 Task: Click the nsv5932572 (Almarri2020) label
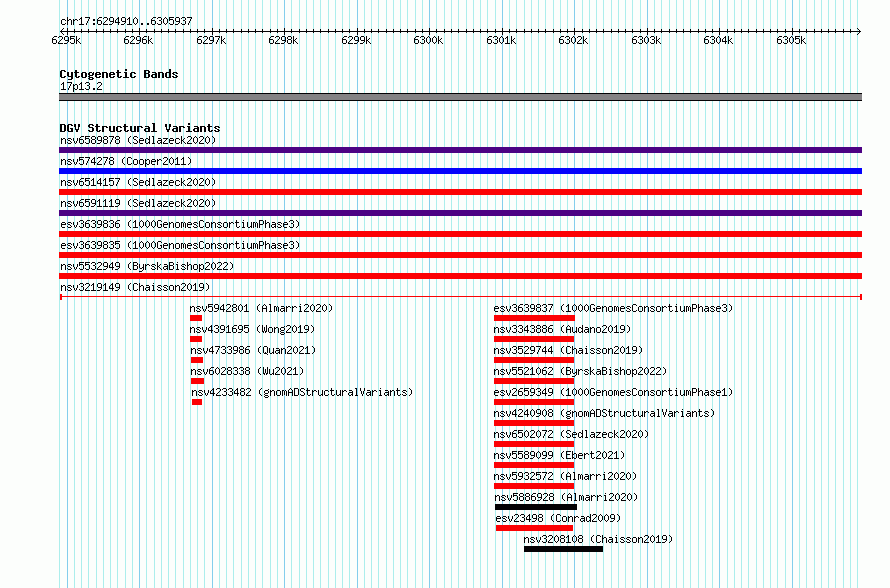point(565,476)
